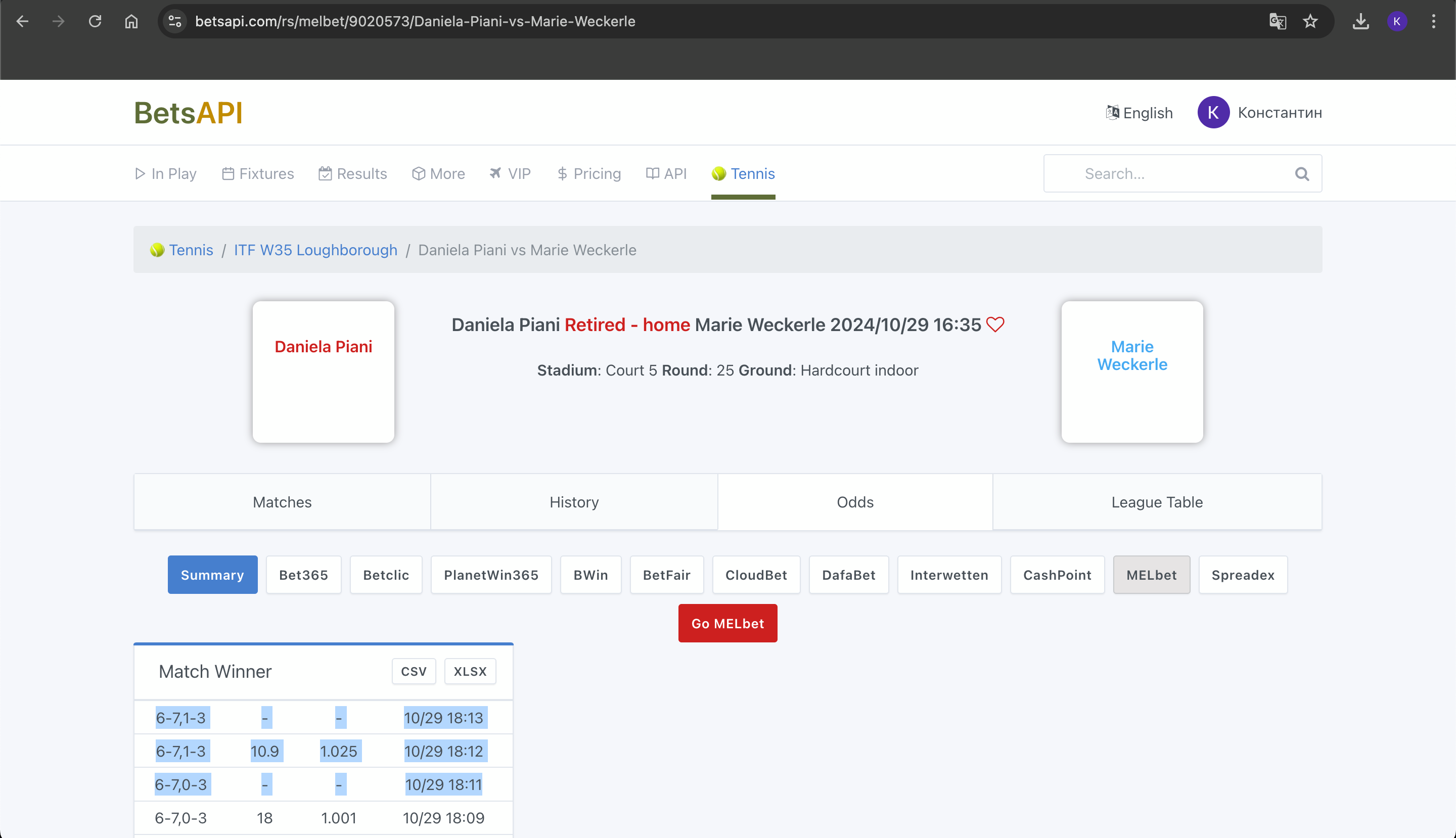This screenshot has width=1456, height=838.
Task: Open the ITF W35 Loughborough breadcrumb link
Action: point(315,250)
